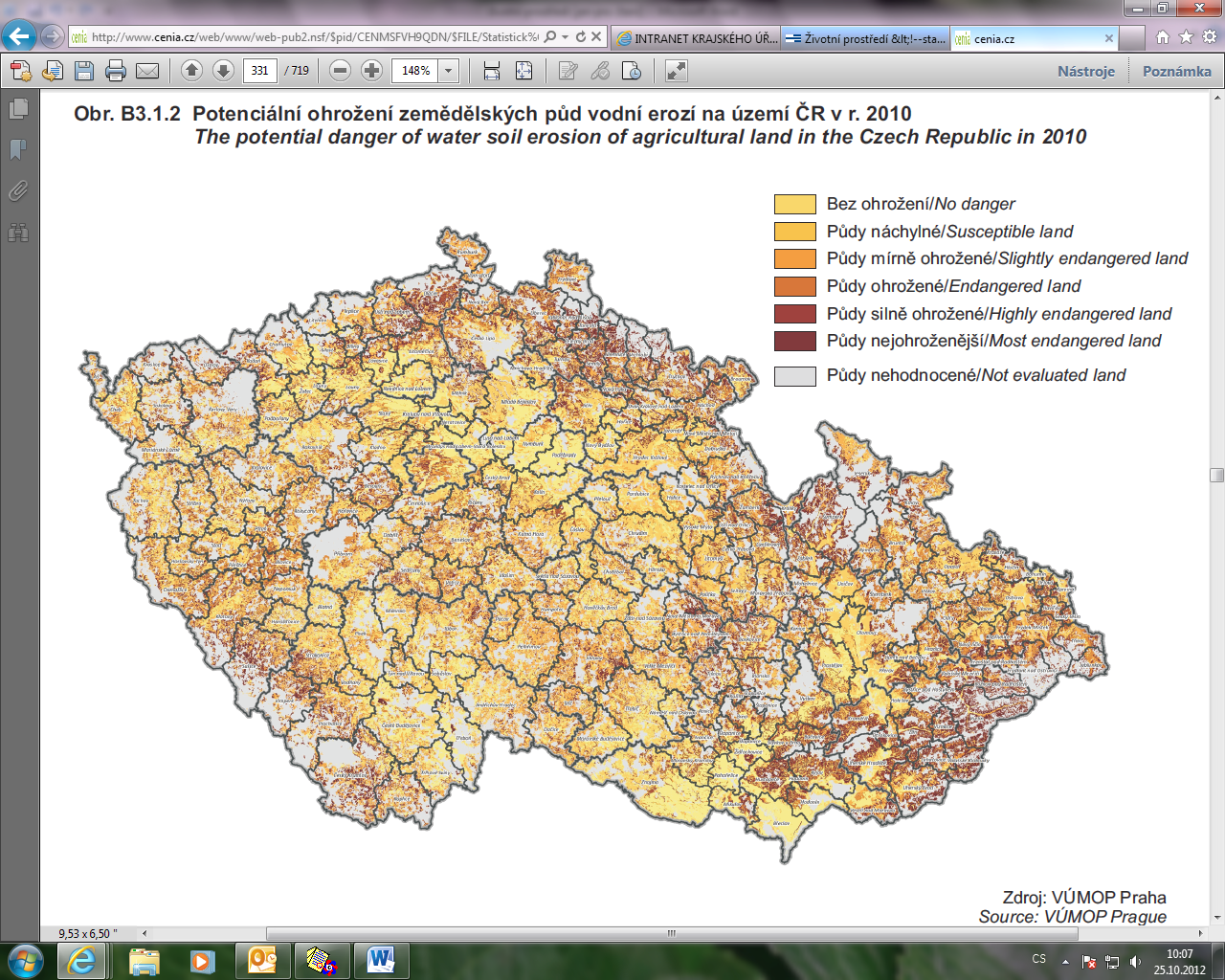Open File Explorer folder in the taskbar
Image resolution: width=1225 pixels, height=980 pixels.
[x=144, y=961]
